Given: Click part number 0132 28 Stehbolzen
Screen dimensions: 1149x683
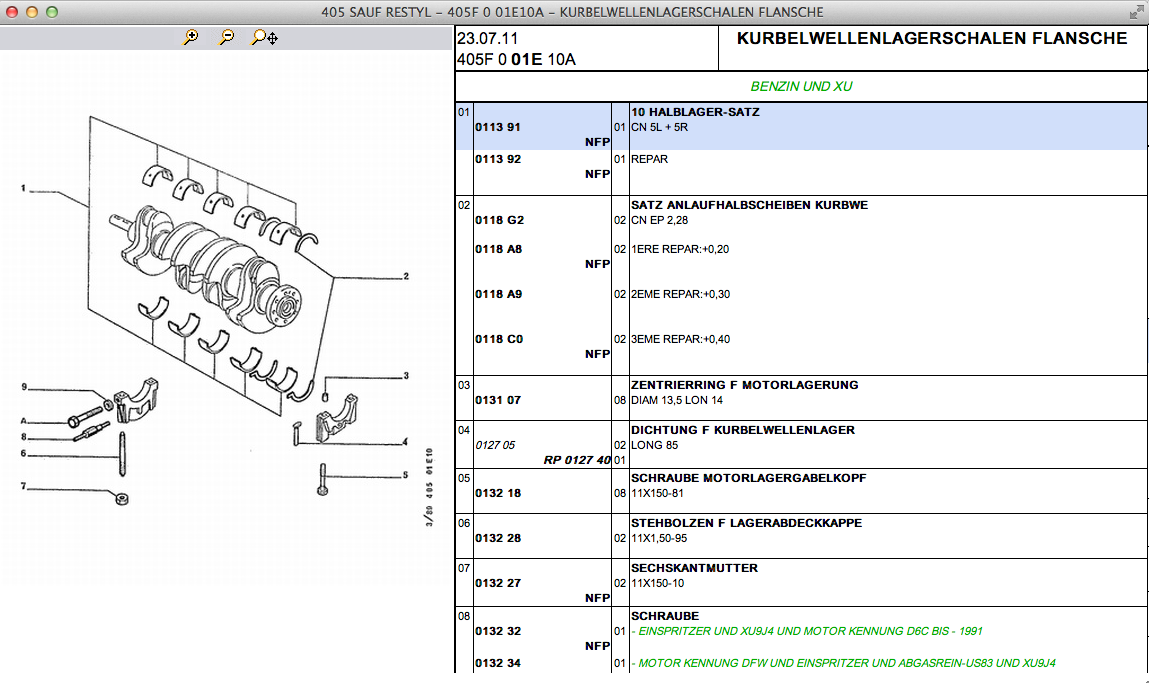Looking at the screenshot, I should (x=497, y=538).
